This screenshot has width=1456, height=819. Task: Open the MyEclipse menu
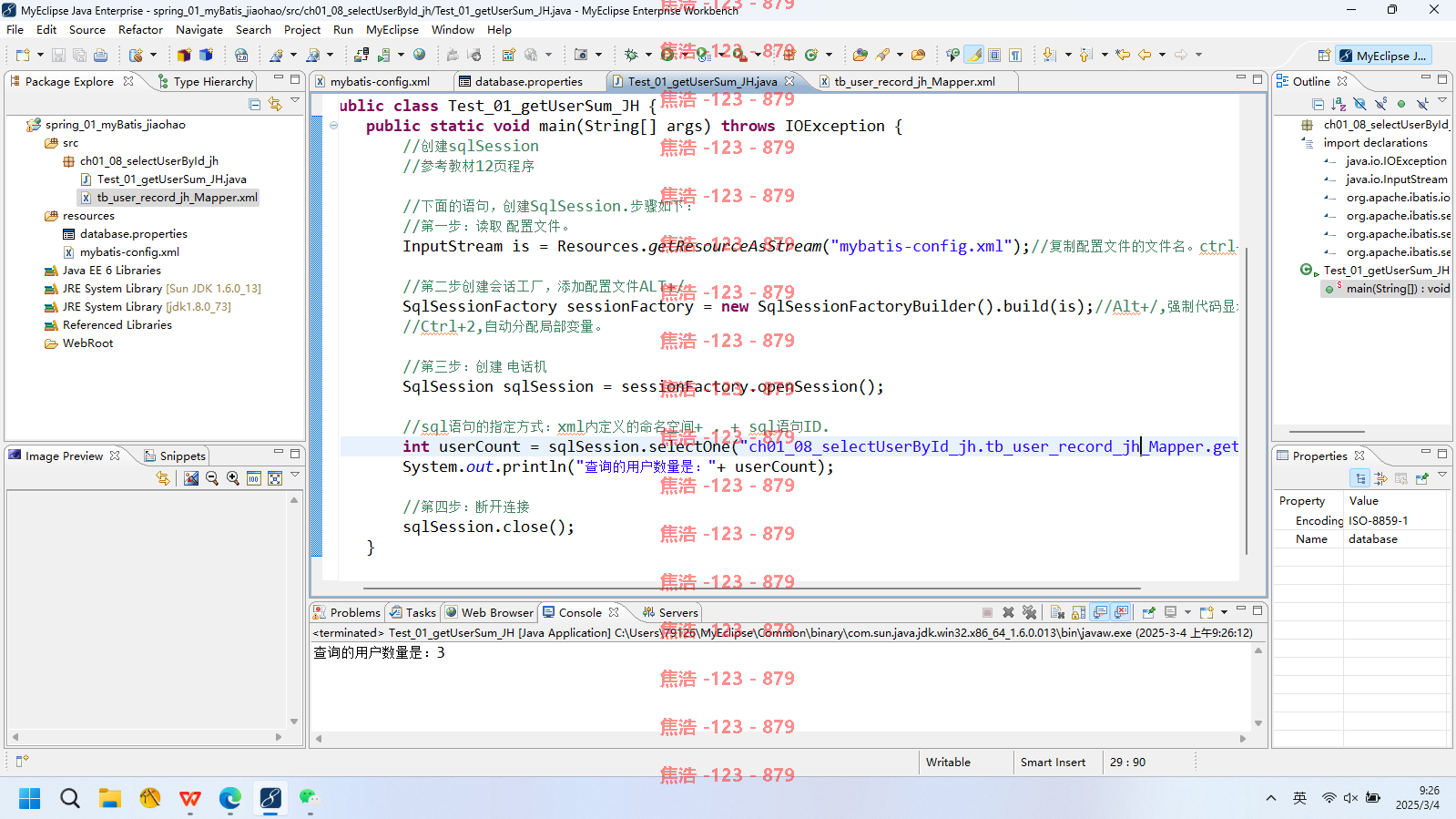pyautogui.click(x=392, y=29)
